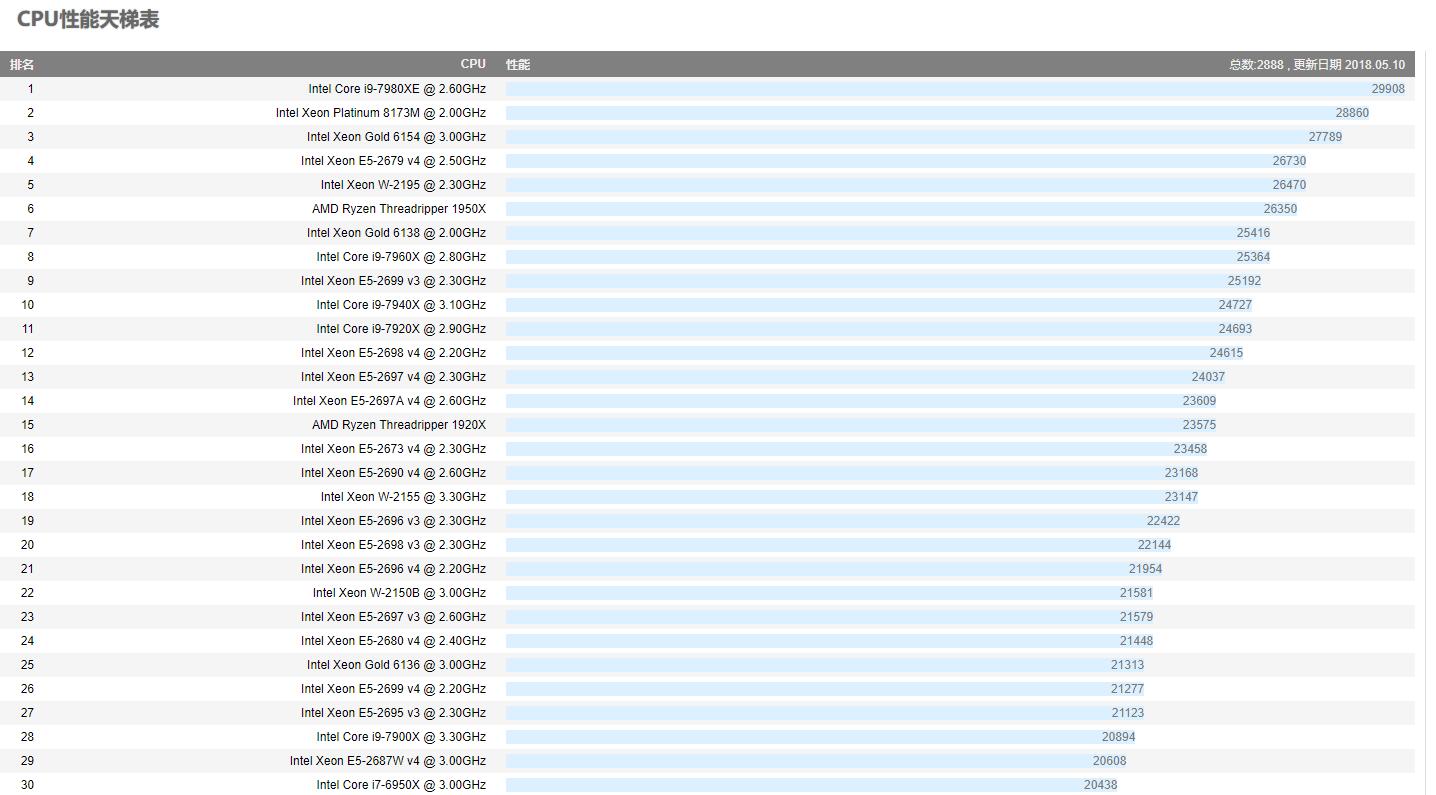Select Intel Xeon E5-2697A v4 @ 2.60GHz
Image resolution: width=1436 pixels, height=795 pixels.
click(x=389, y=401)
